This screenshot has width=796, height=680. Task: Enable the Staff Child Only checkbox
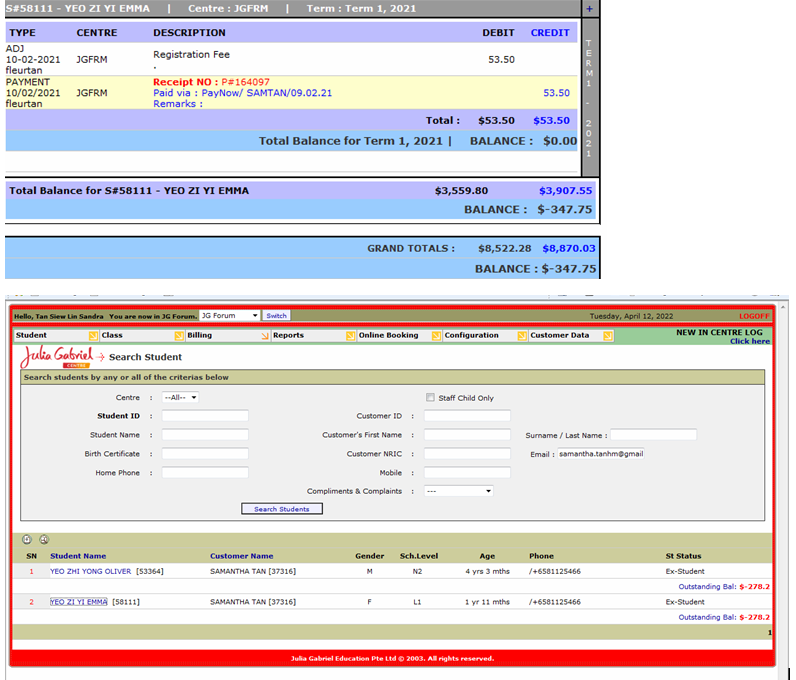pos(431,397)
